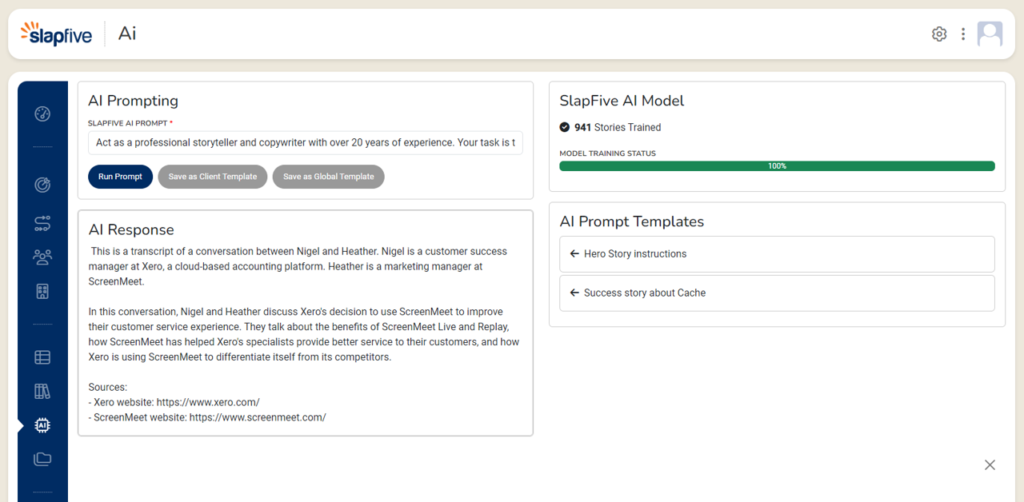Load the Hero Story instructions template

776,254
